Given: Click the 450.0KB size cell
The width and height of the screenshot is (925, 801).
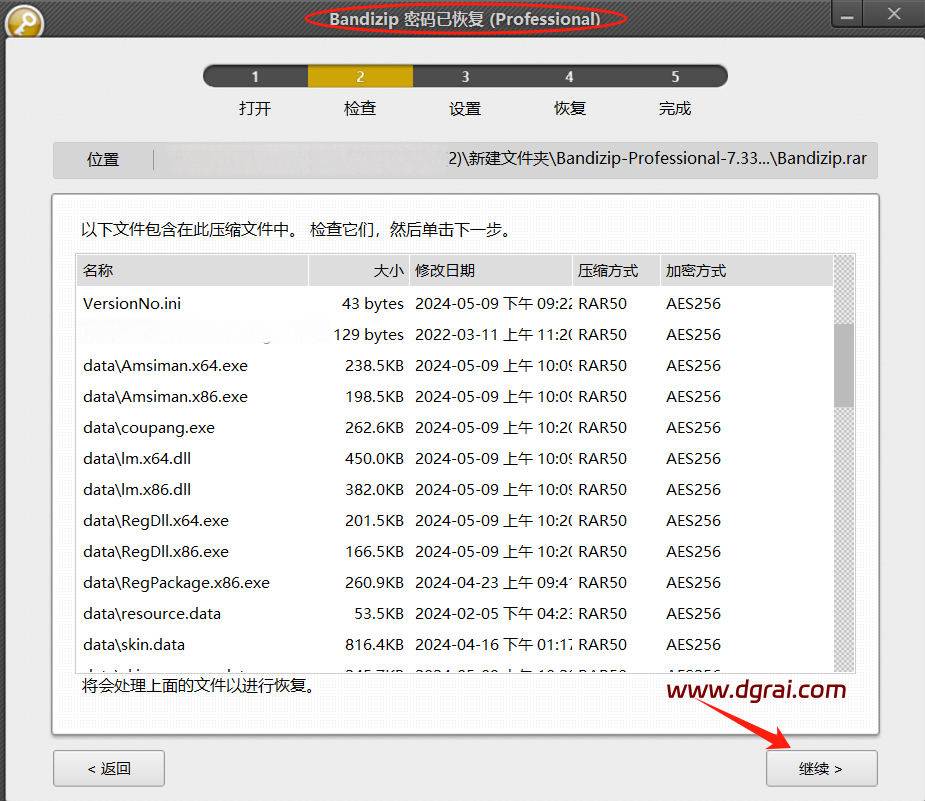Looking at the screenshot, I should (375, 459).
